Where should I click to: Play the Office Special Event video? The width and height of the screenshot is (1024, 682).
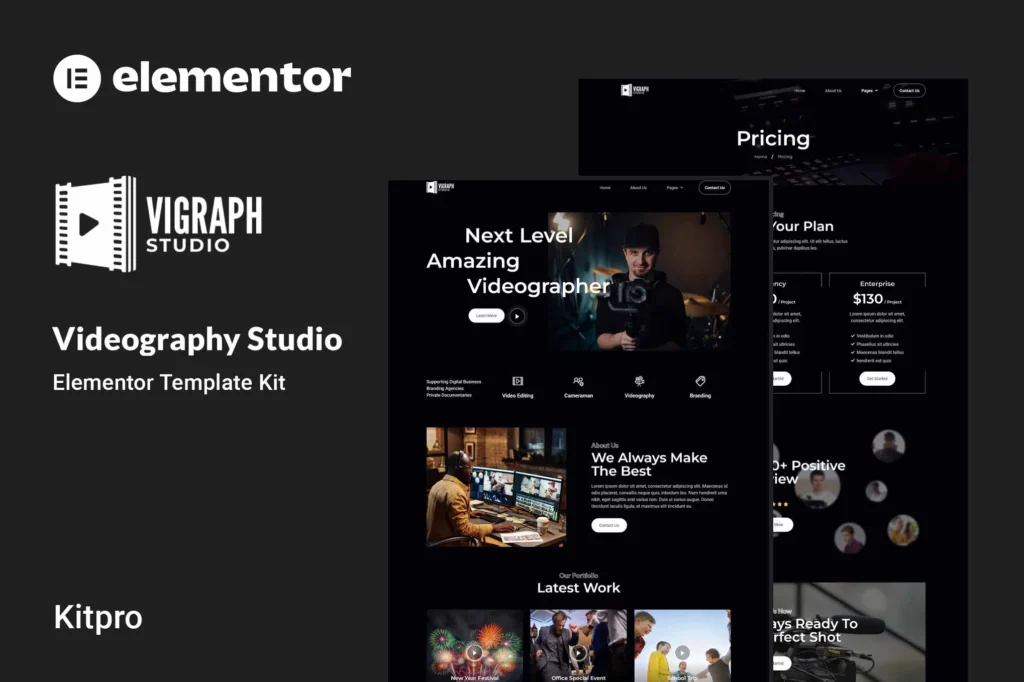pyautogui.click(x=579, y=651)
